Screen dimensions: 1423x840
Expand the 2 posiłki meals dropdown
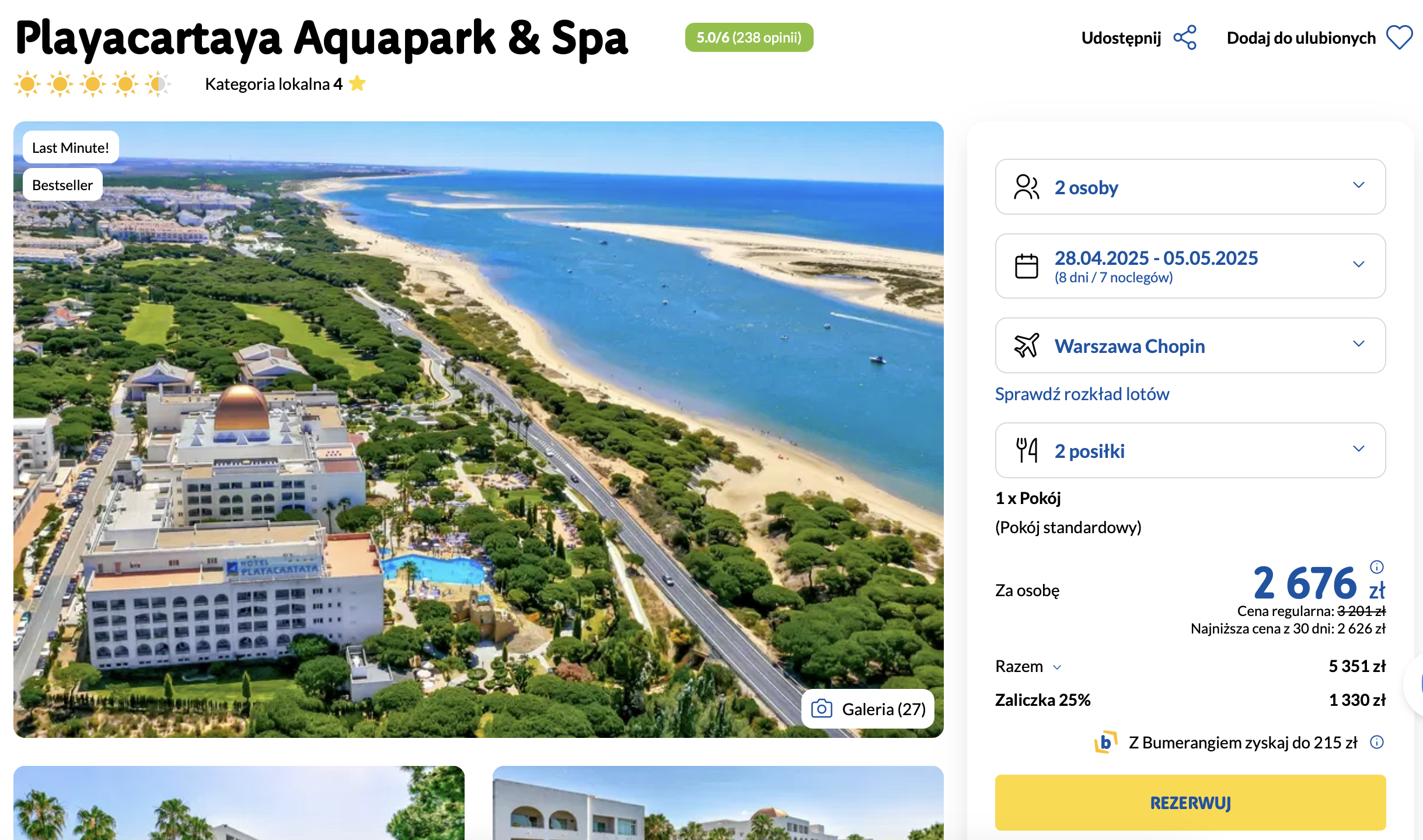[1190, 450]
